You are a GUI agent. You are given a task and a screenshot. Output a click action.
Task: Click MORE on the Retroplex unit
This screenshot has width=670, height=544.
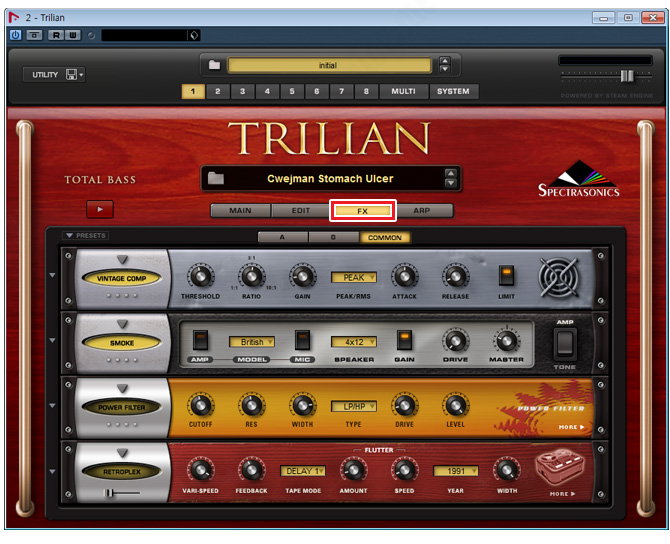[x=562, y=494]
